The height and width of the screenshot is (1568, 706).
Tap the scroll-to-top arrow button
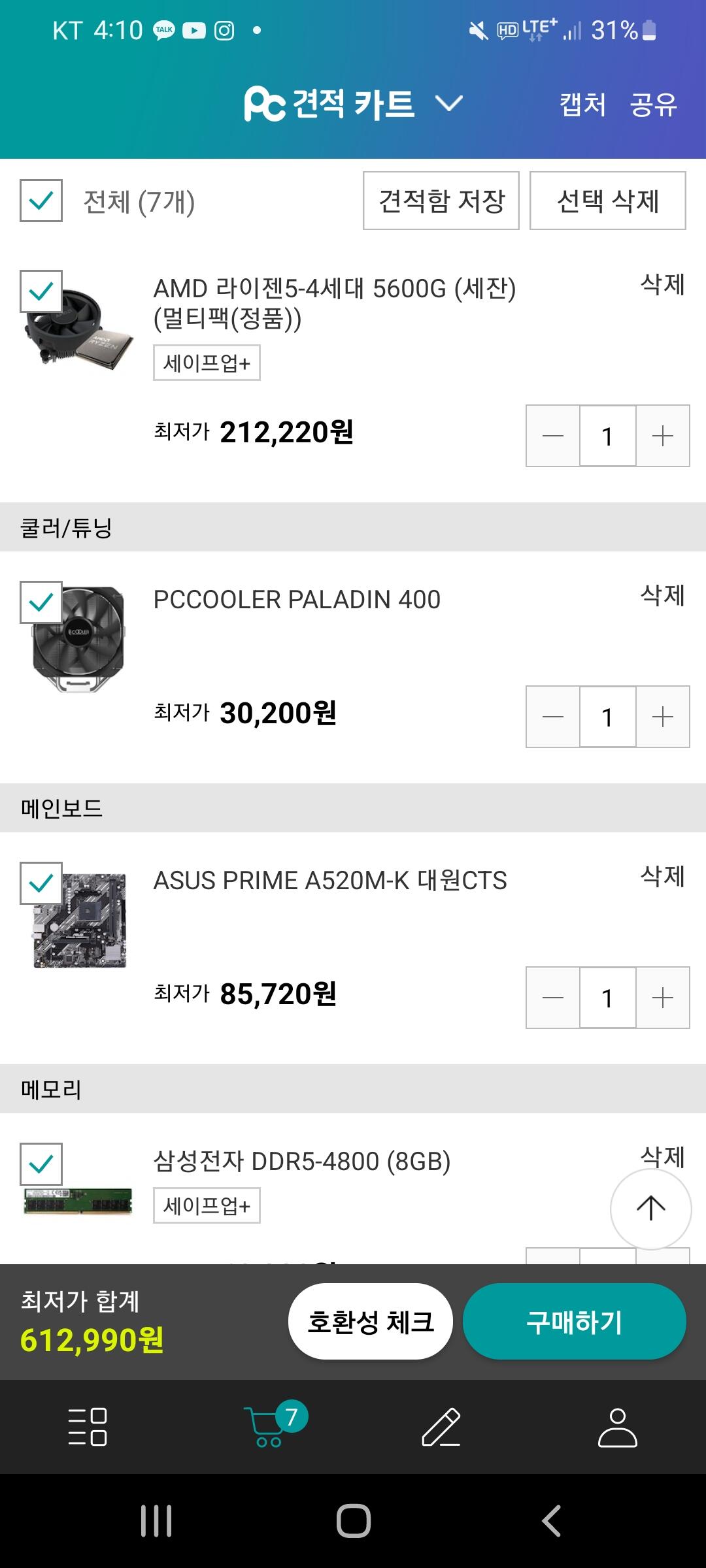(650, 1208)
